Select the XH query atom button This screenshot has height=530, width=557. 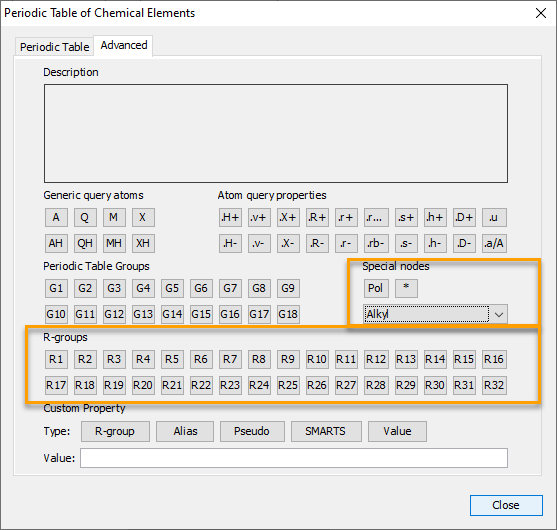pyautogui.click(x=143, y=243)
